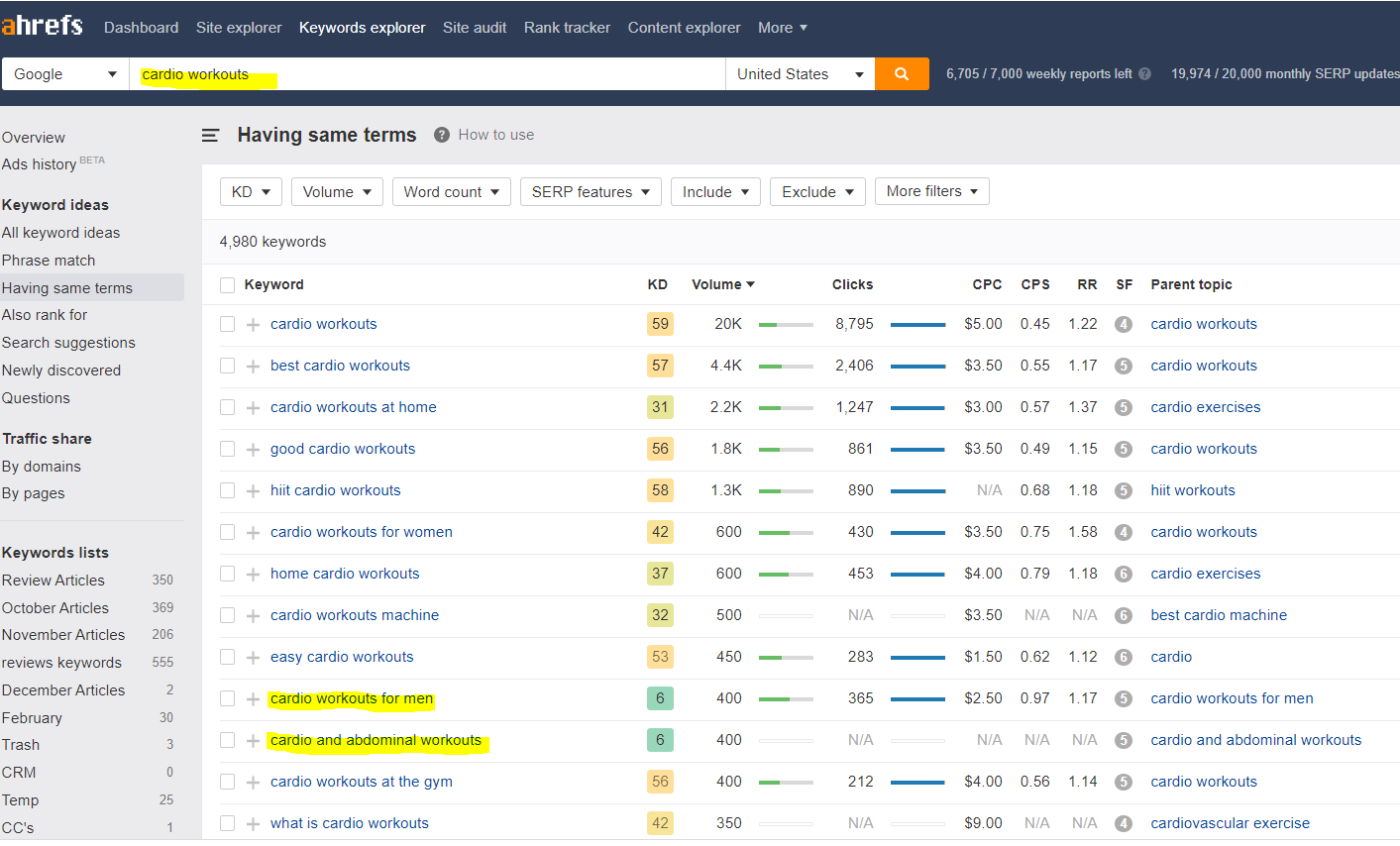This screenshot has width=1400, height=846.
Task: Add 'best cardio workouts' with plus icon
Action: point(254,366)
